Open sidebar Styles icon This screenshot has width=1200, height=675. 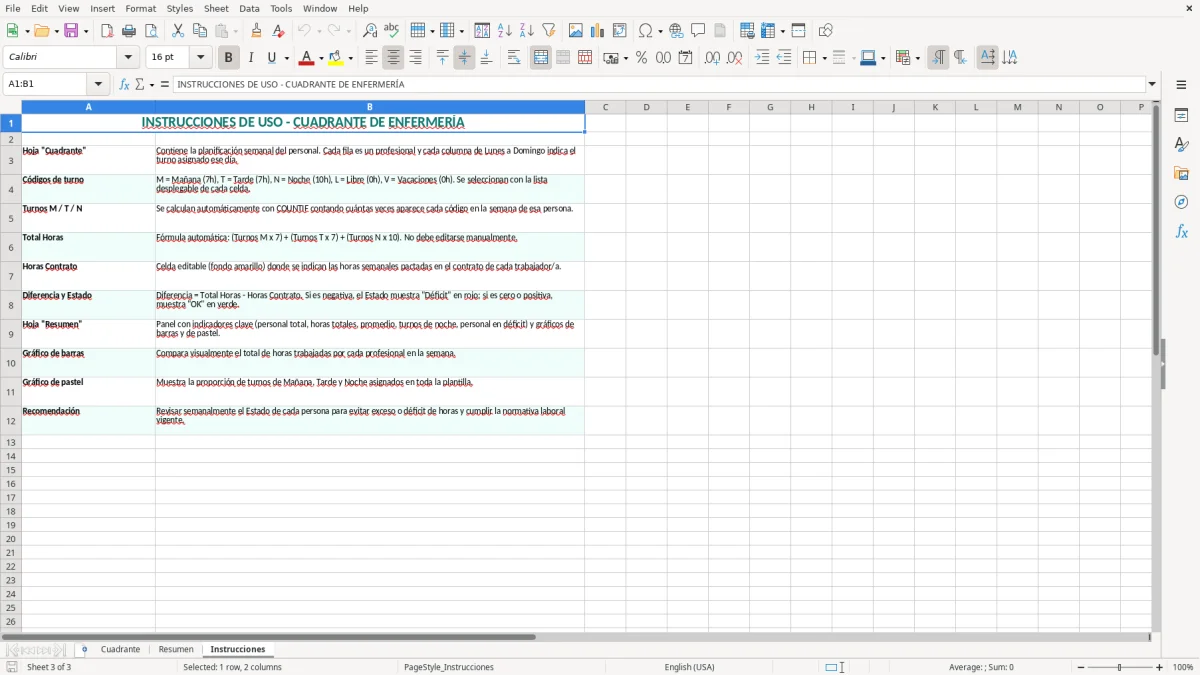click(1181, 144)
